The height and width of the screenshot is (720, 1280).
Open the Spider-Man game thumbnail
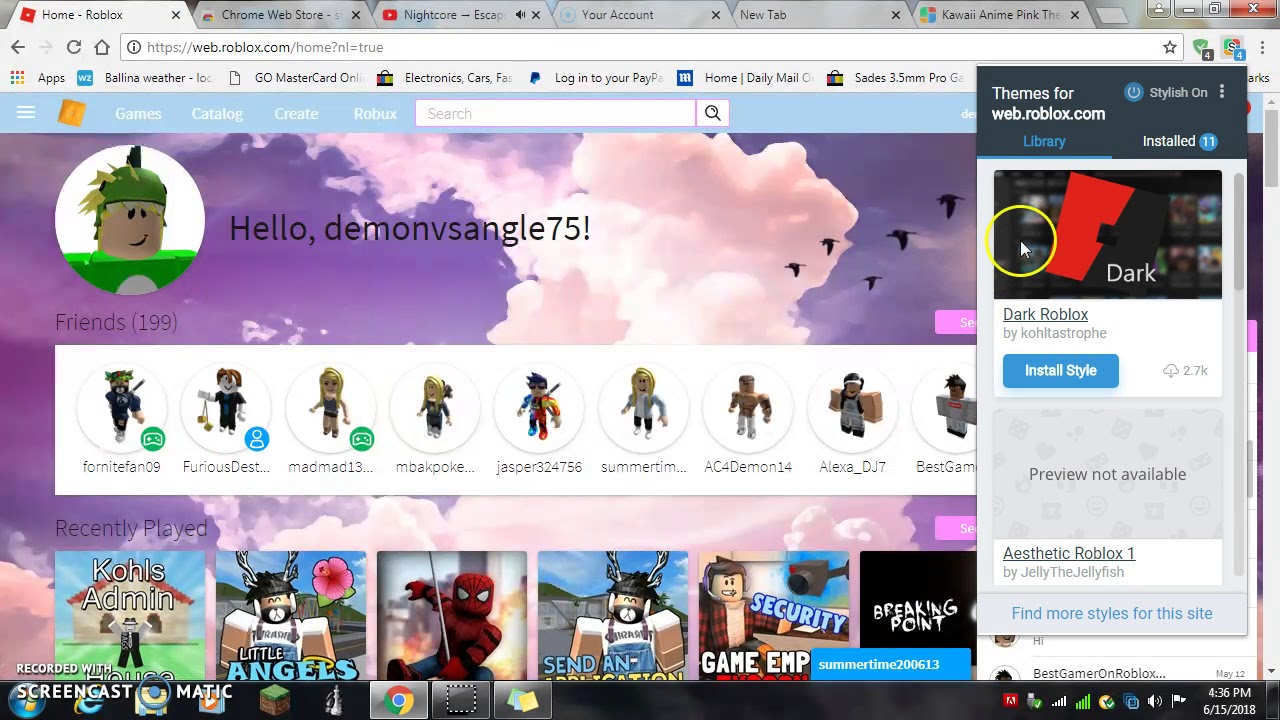pos(452,615)
